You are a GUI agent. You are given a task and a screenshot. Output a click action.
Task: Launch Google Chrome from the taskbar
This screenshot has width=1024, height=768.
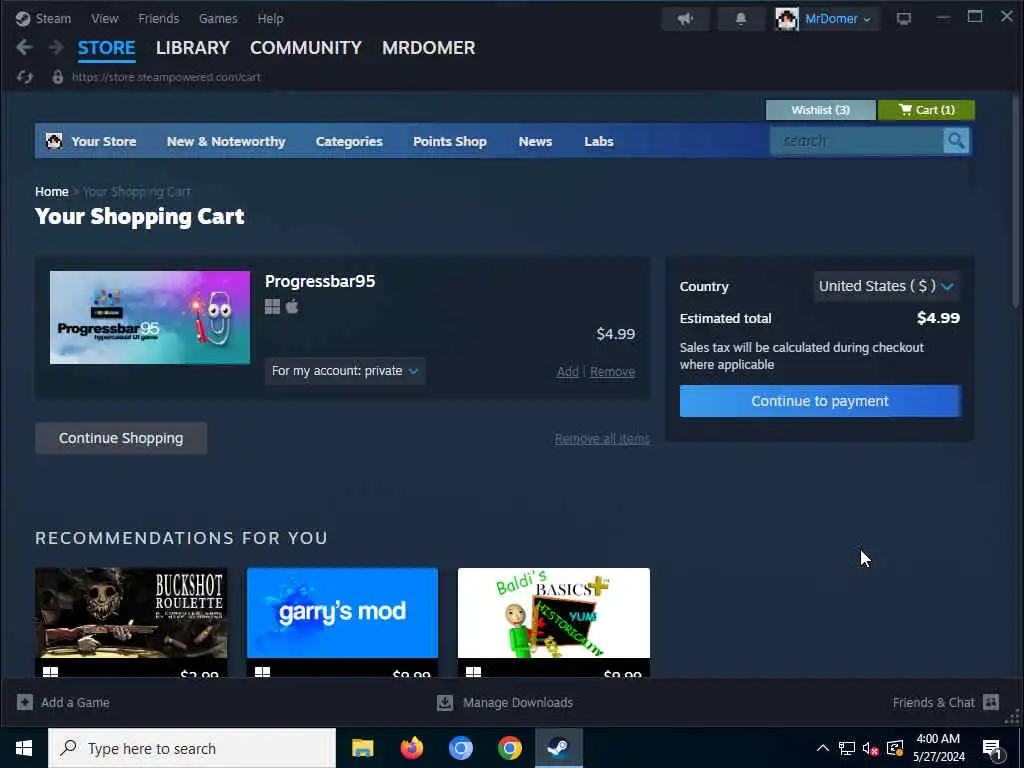[x=509, y=748]
